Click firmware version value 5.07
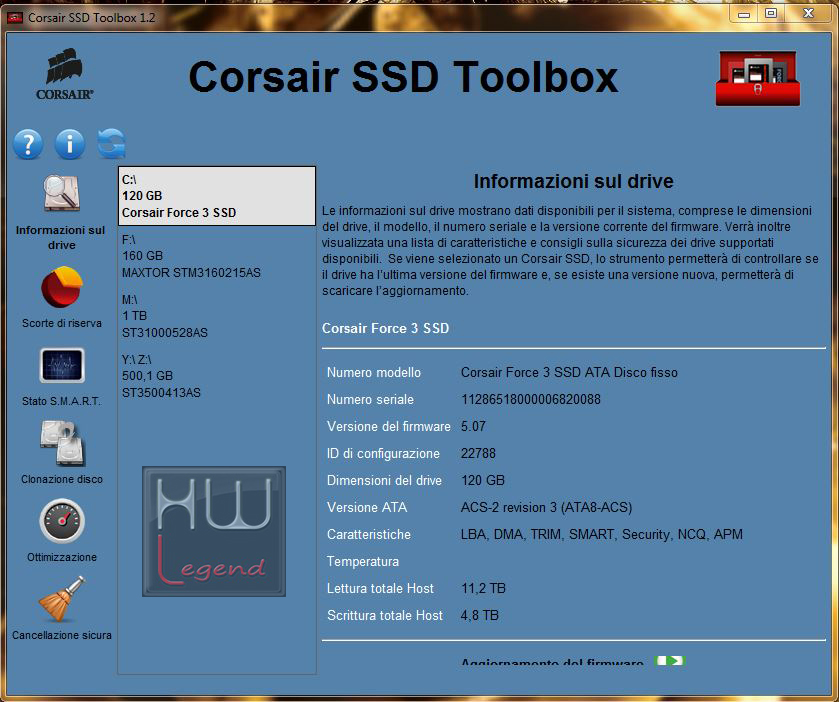The image size is (839, 702). [473, 426]
